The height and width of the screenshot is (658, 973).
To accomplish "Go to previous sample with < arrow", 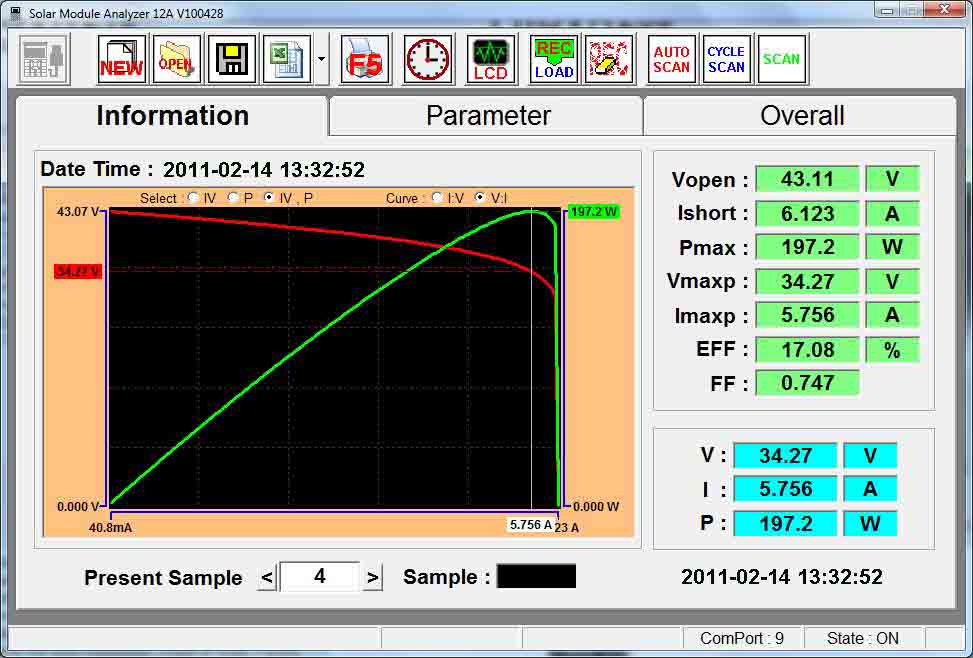I will pyautogui.click(x=267, y=577).
